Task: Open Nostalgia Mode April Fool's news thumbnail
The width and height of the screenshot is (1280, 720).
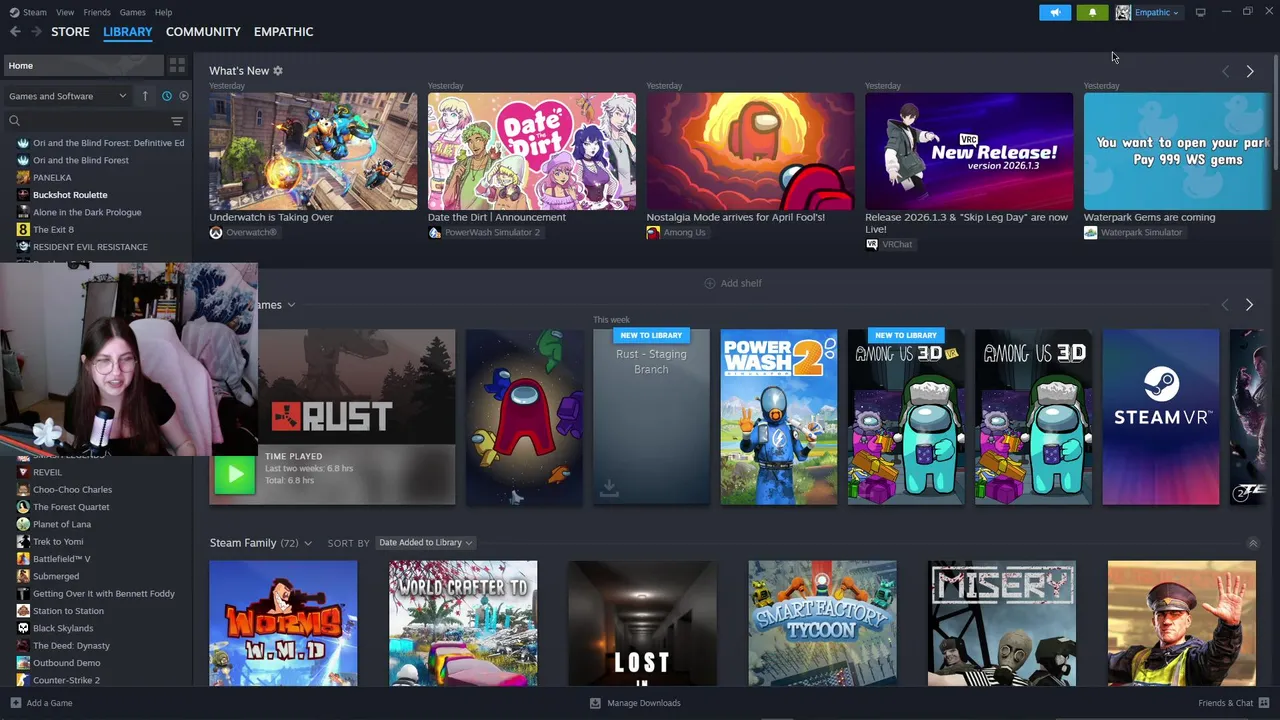Action: tap(750, 151)
